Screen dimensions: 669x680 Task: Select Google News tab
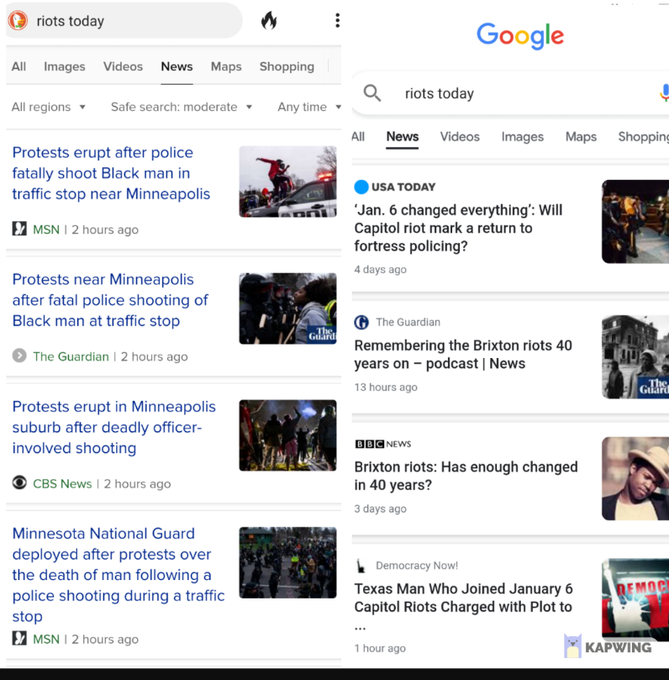pyautogui.click(x=402, y=137)
